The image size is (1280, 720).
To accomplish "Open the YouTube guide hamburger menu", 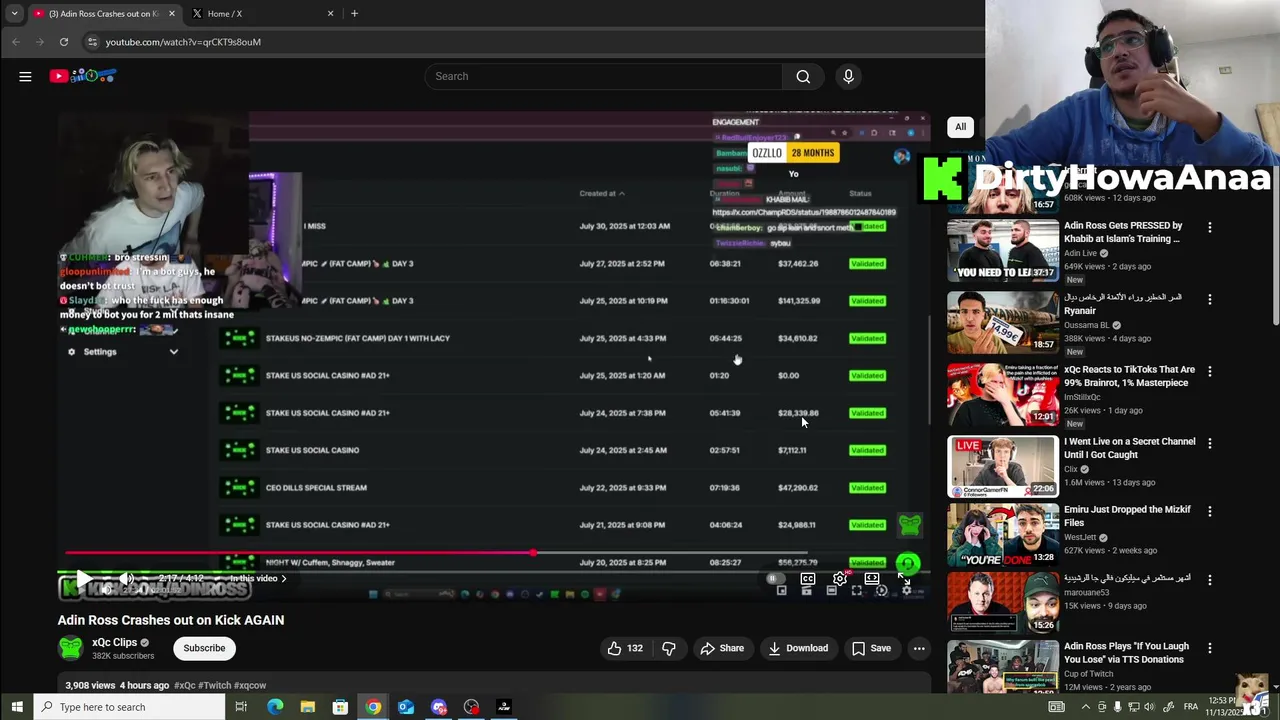I will [x=25, y=76].
